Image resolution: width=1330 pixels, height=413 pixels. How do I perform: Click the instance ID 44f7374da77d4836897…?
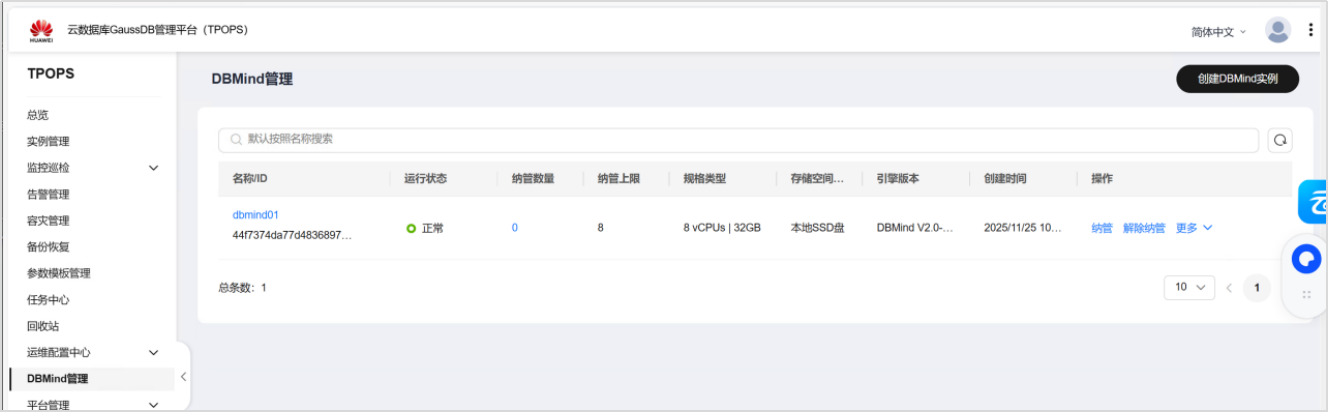tap(292, 236)
